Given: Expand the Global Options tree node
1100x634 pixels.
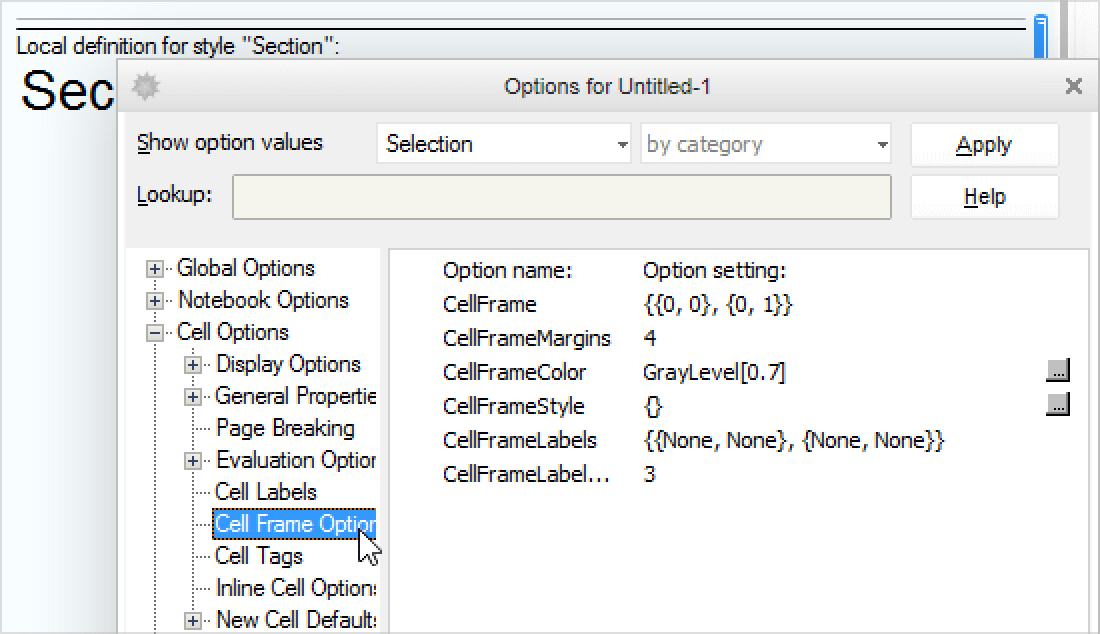Looking at the screenshot, I should [155, 269].
